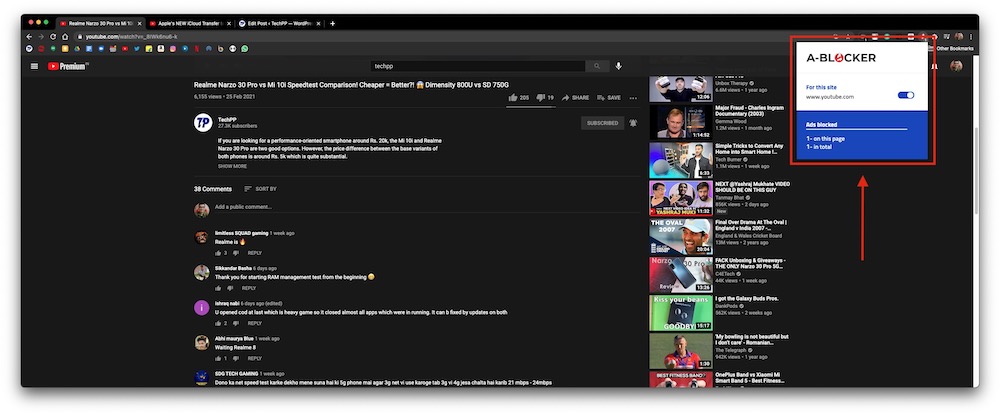
Task: Click the SUBSCRIBED button
Action: pyautogui.click(x=603, y=123)
